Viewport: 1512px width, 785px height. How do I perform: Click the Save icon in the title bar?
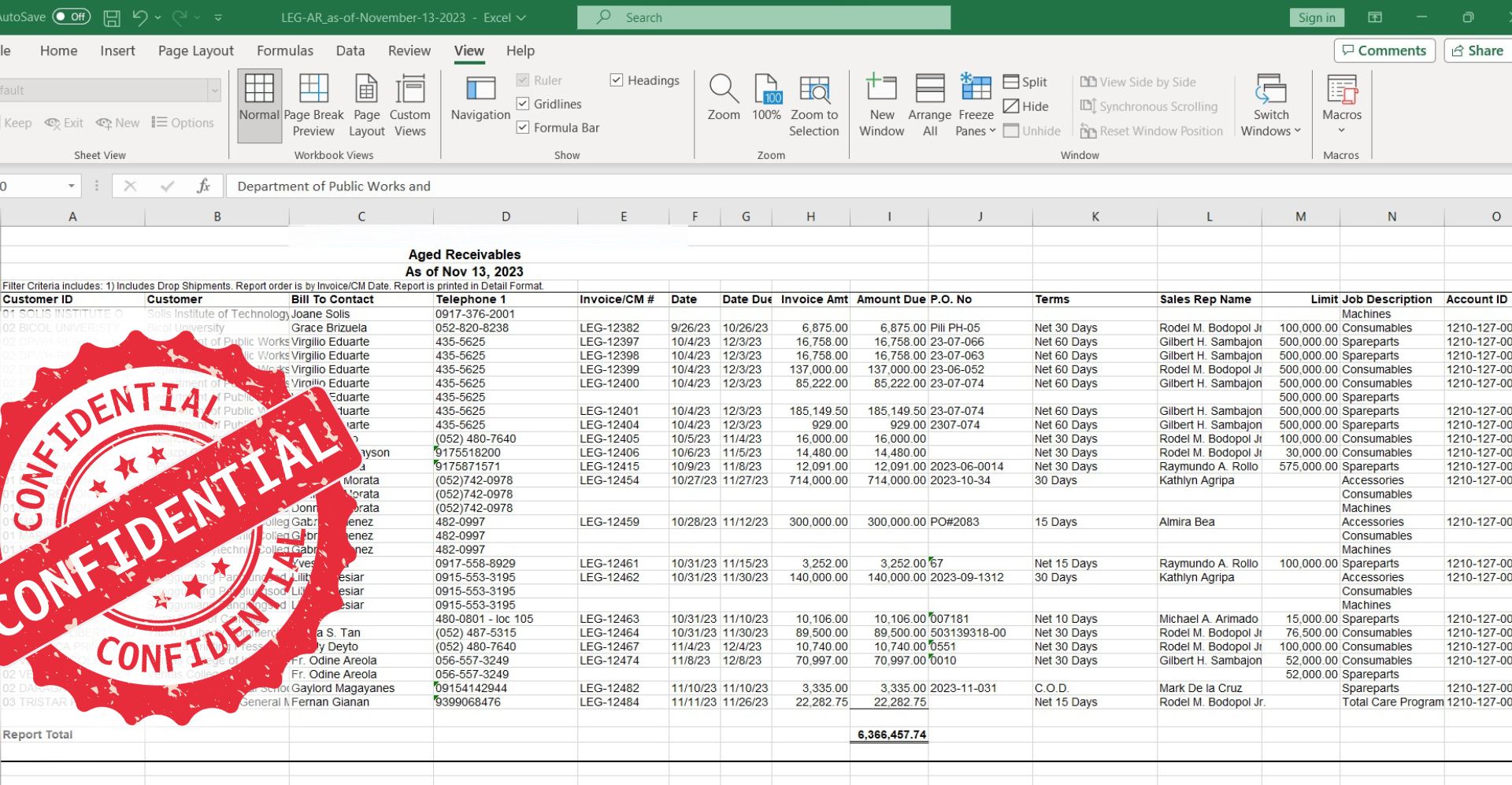pos(112,17)
